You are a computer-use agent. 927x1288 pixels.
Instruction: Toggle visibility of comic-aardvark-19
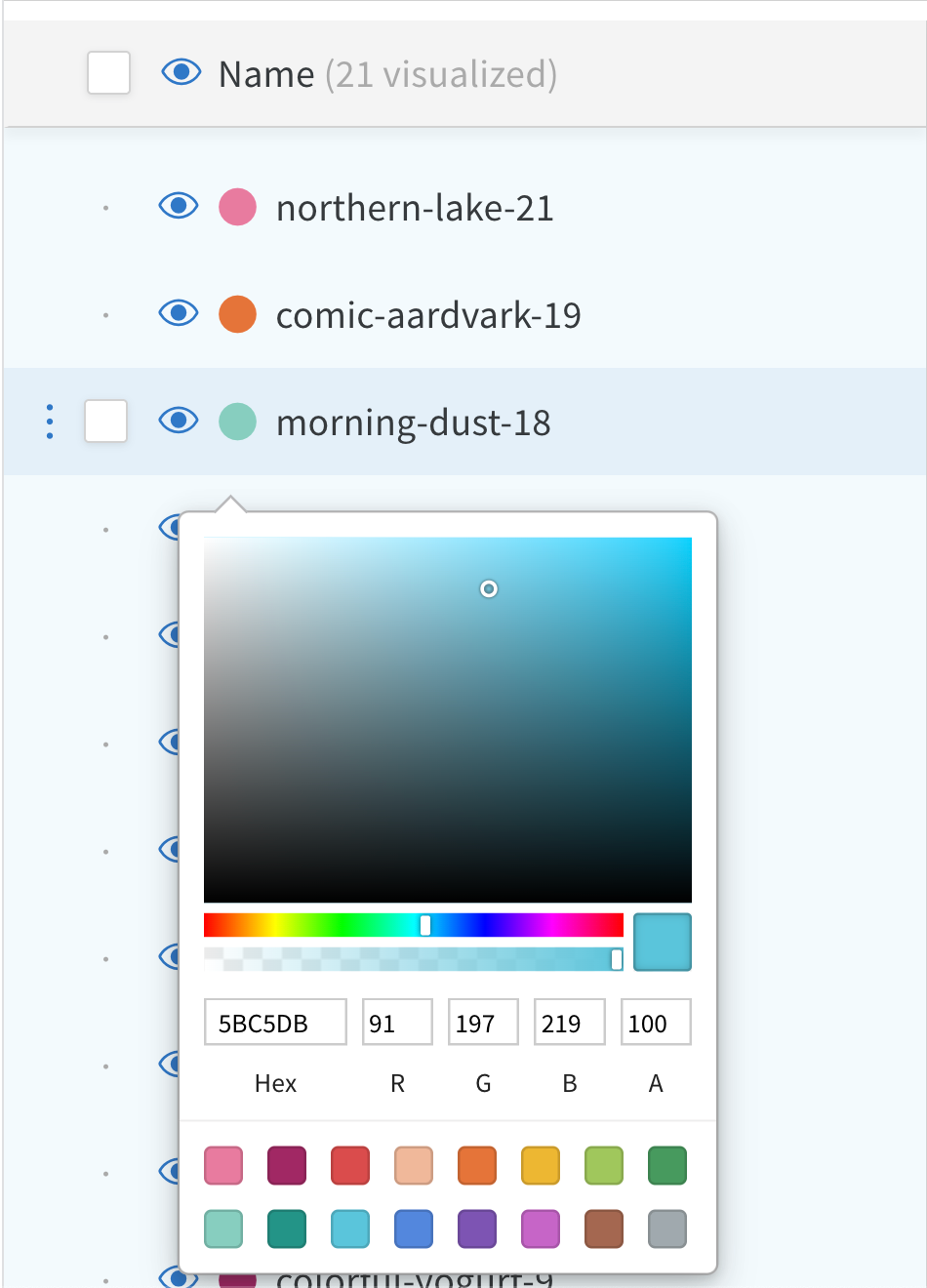(178, 314)
